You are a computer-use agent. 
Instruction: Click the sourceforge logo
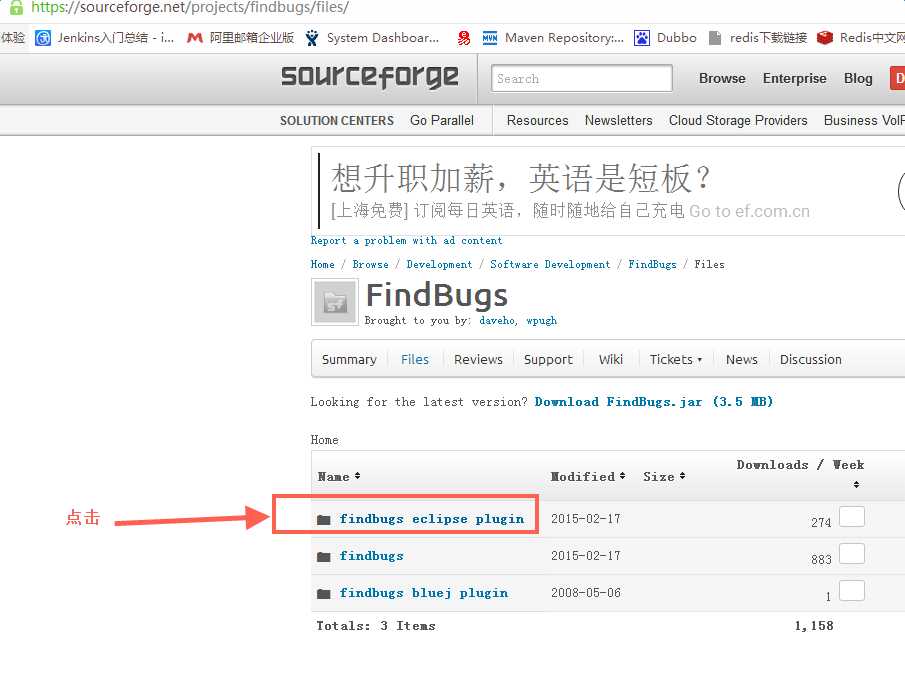[x=370, y=77]
